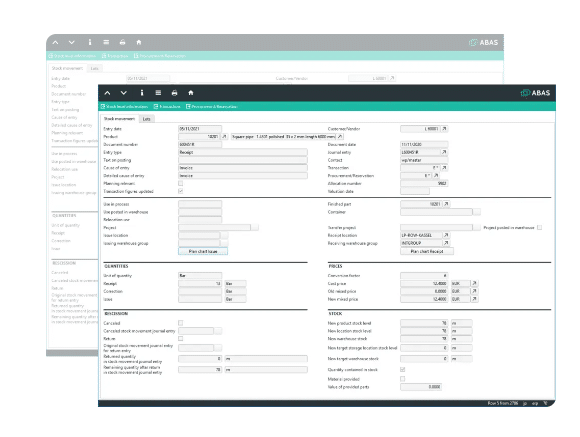Click the info icon in the background window
Screen dimensions: 580x437
[90, 42]
